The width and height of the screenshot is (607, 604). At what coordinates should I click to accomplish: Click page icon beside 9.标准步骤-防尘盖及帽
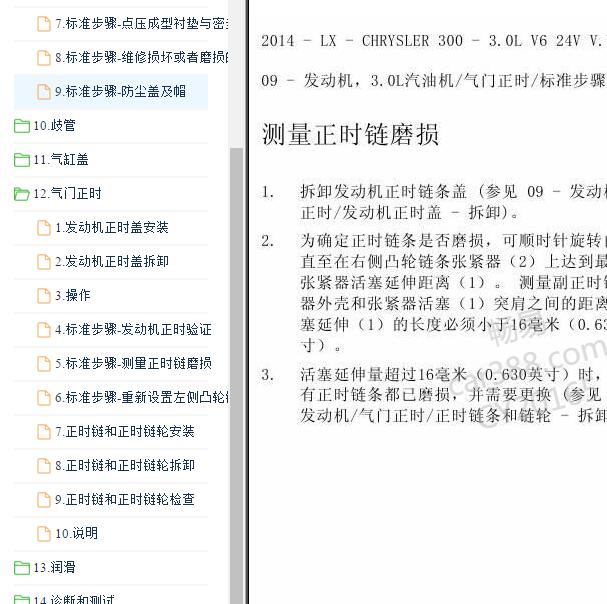pyautogui.click(x=44, y=92)
